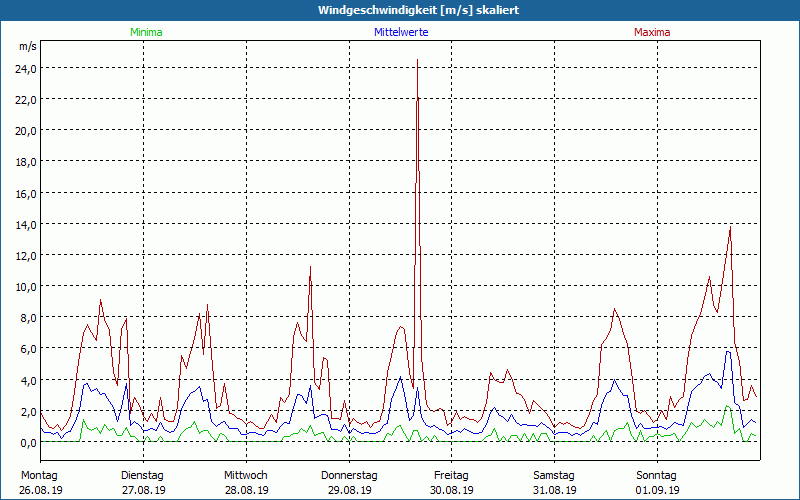Viewport: 800px width, 500px height.
Task: Select the 24,0 y-axis tick label
Action: pos(25,69)
